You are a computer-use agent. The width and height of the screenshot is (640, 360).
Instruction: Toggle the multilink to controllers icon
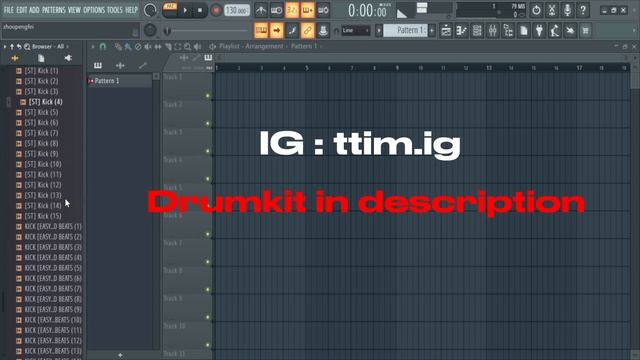tap(307, 30)
